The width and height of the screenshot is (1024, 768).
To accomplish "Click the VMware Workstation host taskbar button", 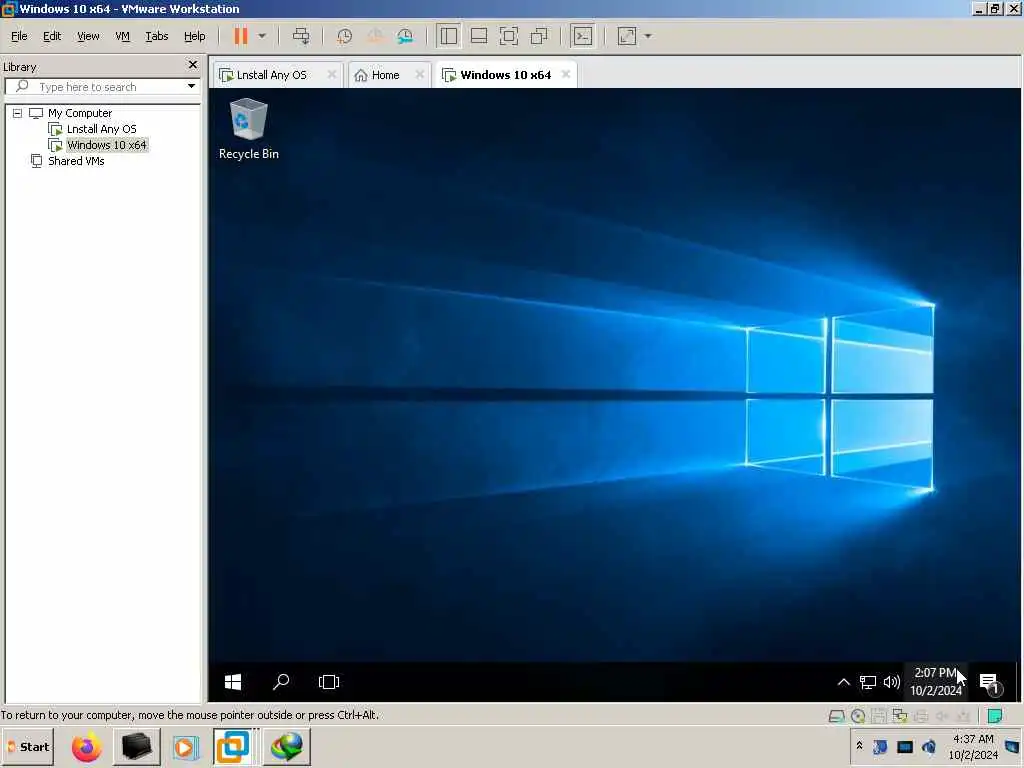I will pos(233,746).
